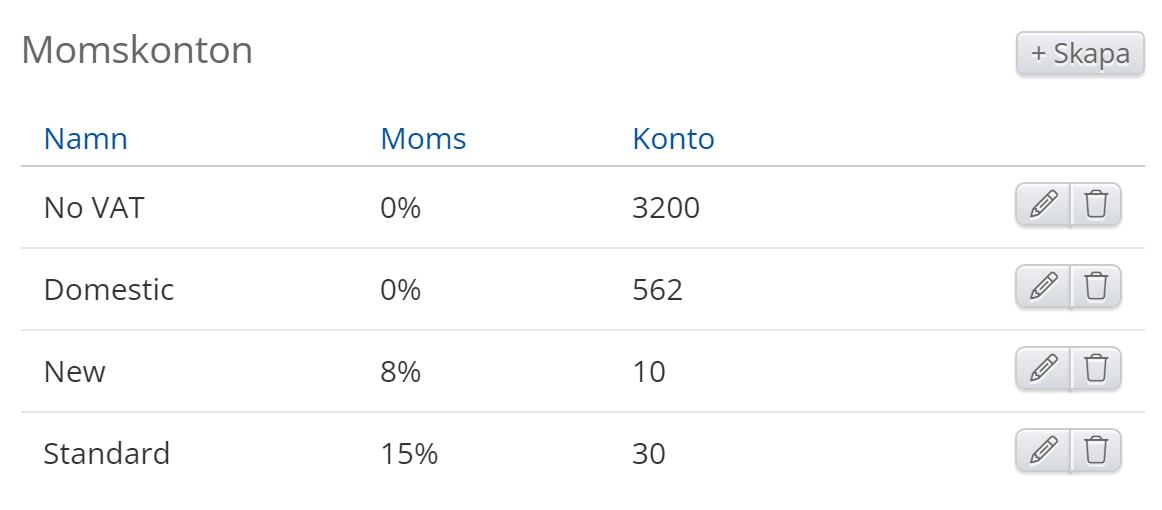The image size is (1162, 510).
Task: Delete the Domestic VAT account
Action: point(1097,288)
